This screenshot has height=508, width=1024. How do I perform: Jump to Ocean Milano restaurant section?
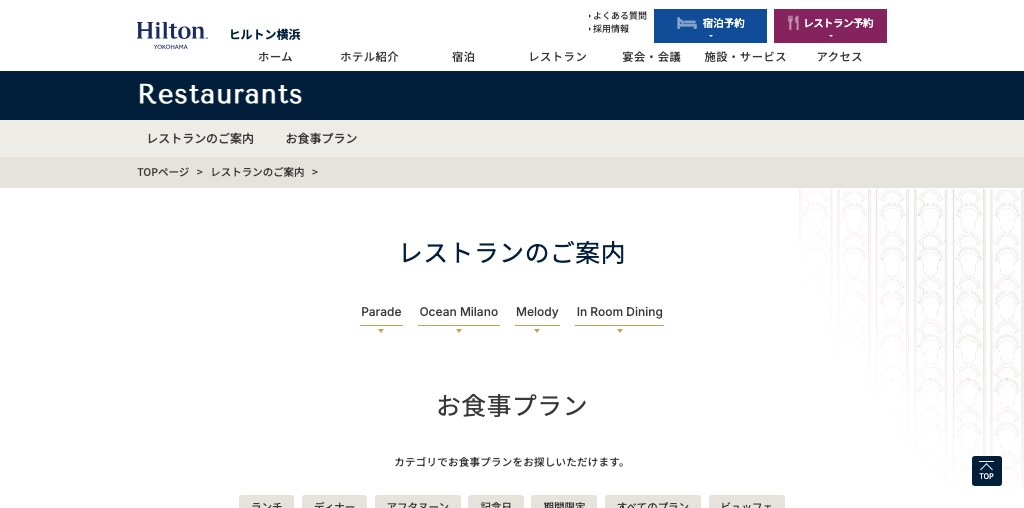pos(458,312)
